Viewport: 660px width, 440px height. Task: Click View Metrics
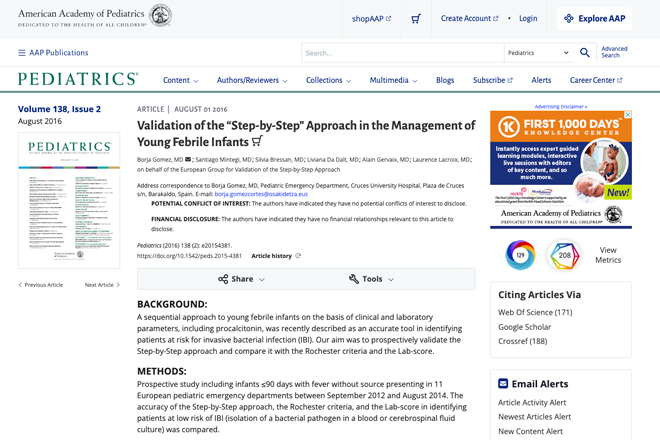click(x=608, y=255)
